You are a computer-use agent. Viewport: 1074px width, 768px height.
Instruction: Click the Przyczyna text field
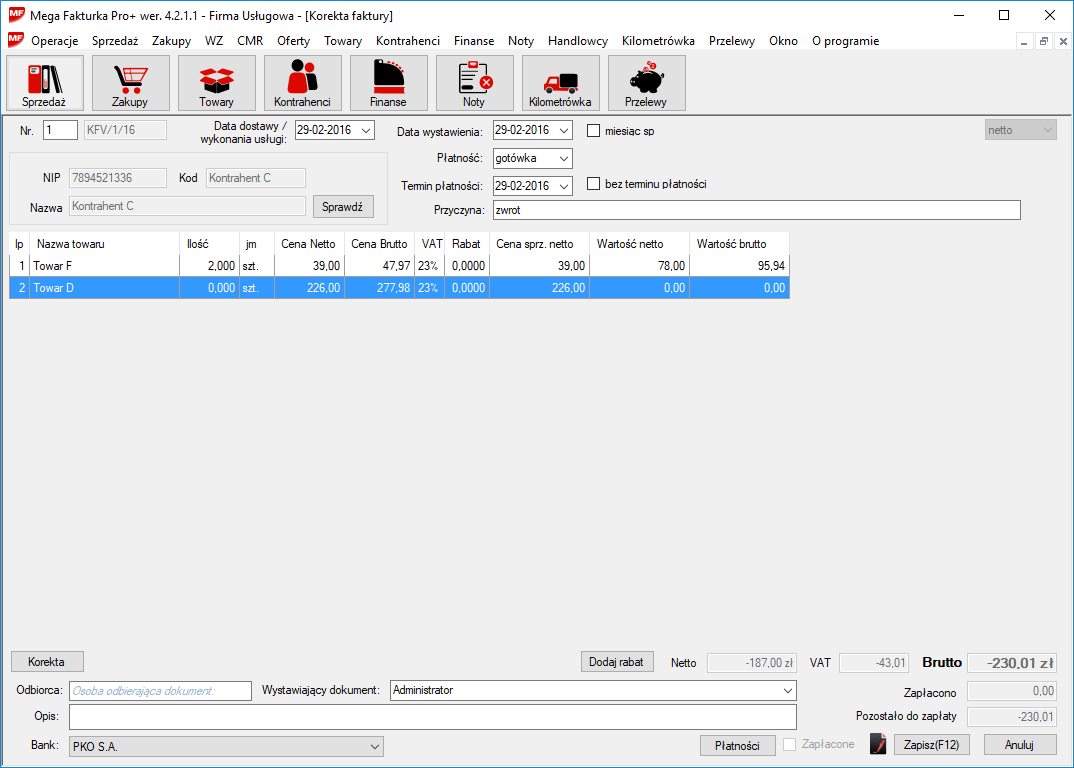pyautogui.click(x=755, y=210)
